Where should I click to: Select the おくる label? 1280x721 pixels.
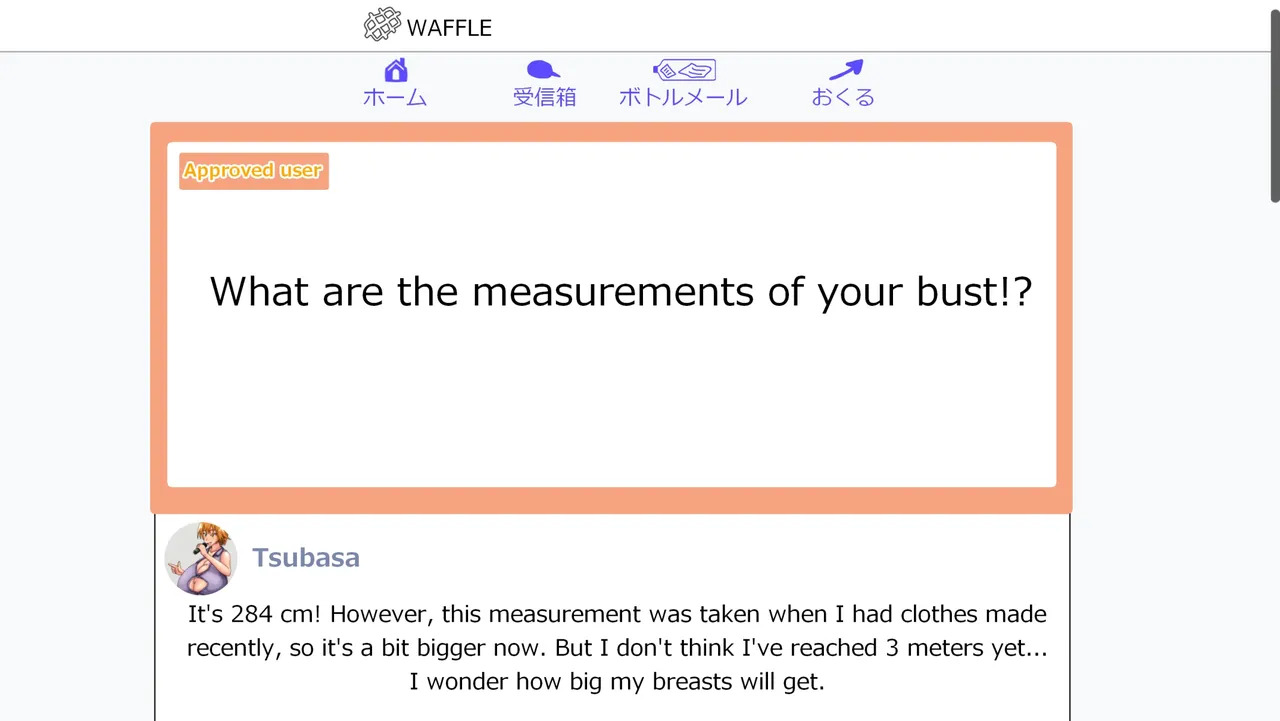coord(843,97)
